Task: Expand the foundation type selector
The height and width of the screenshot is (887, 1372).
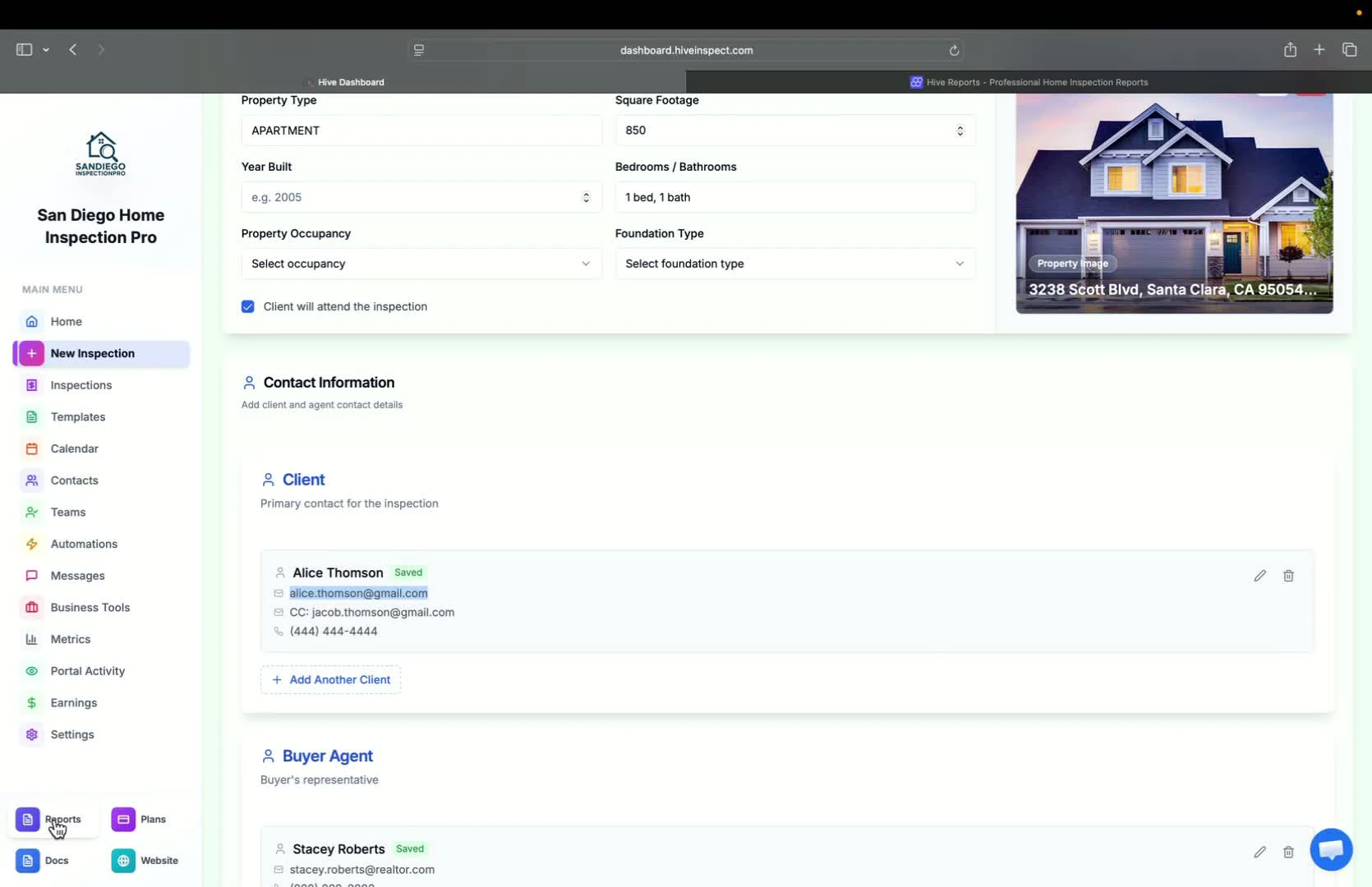Action: pos(794,264)
